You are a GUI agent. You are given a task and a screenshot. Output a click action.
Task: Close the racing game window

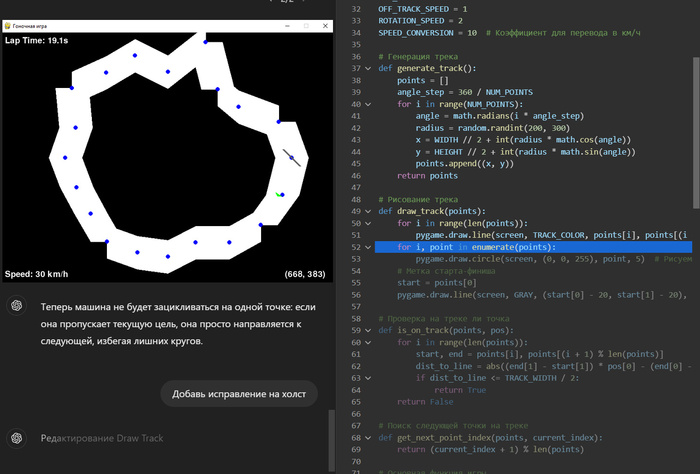point(325,25)
